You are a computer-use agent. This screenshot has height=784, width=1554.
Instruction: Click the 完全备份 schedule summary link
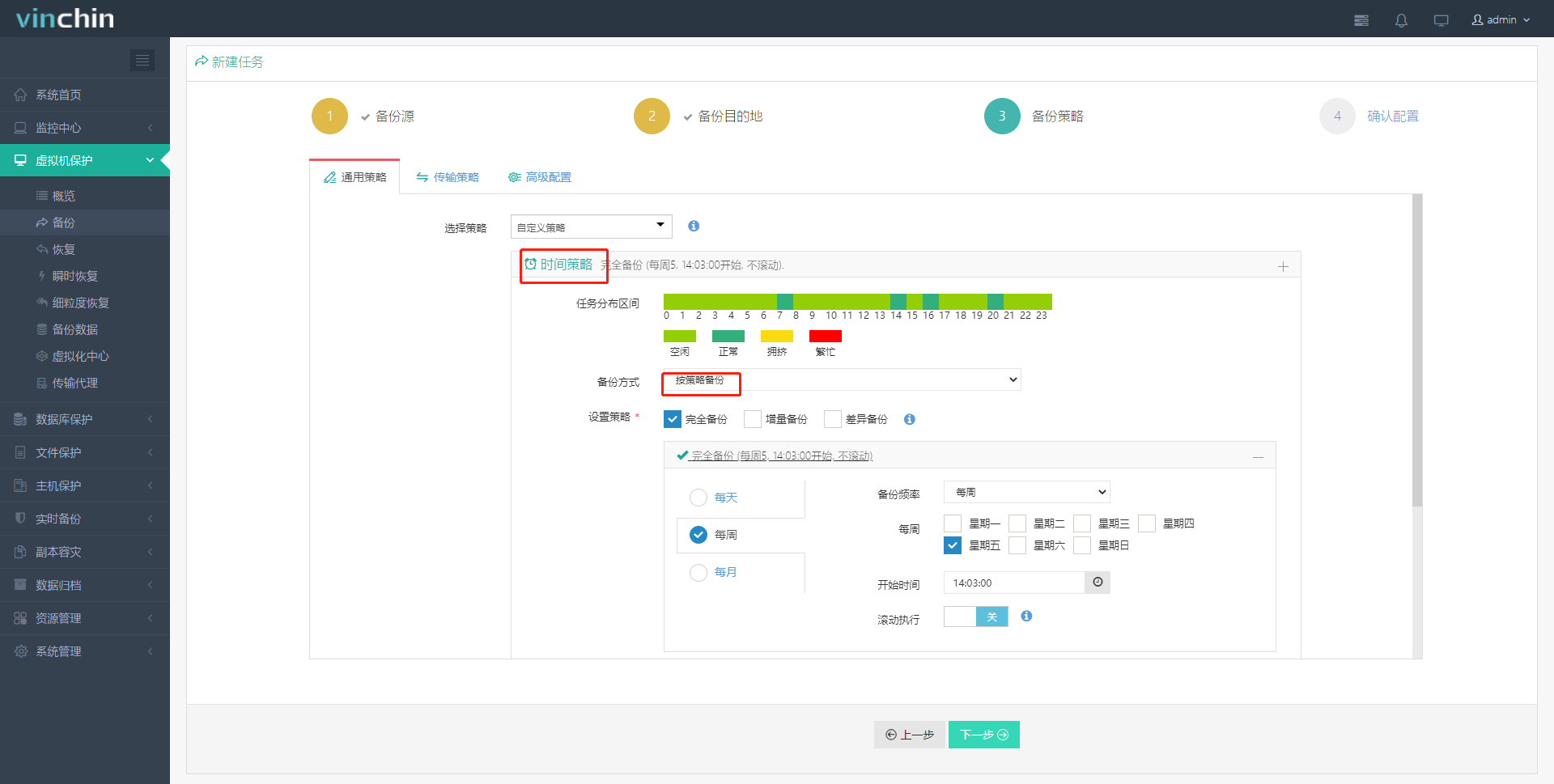click(x=782, y=456)
